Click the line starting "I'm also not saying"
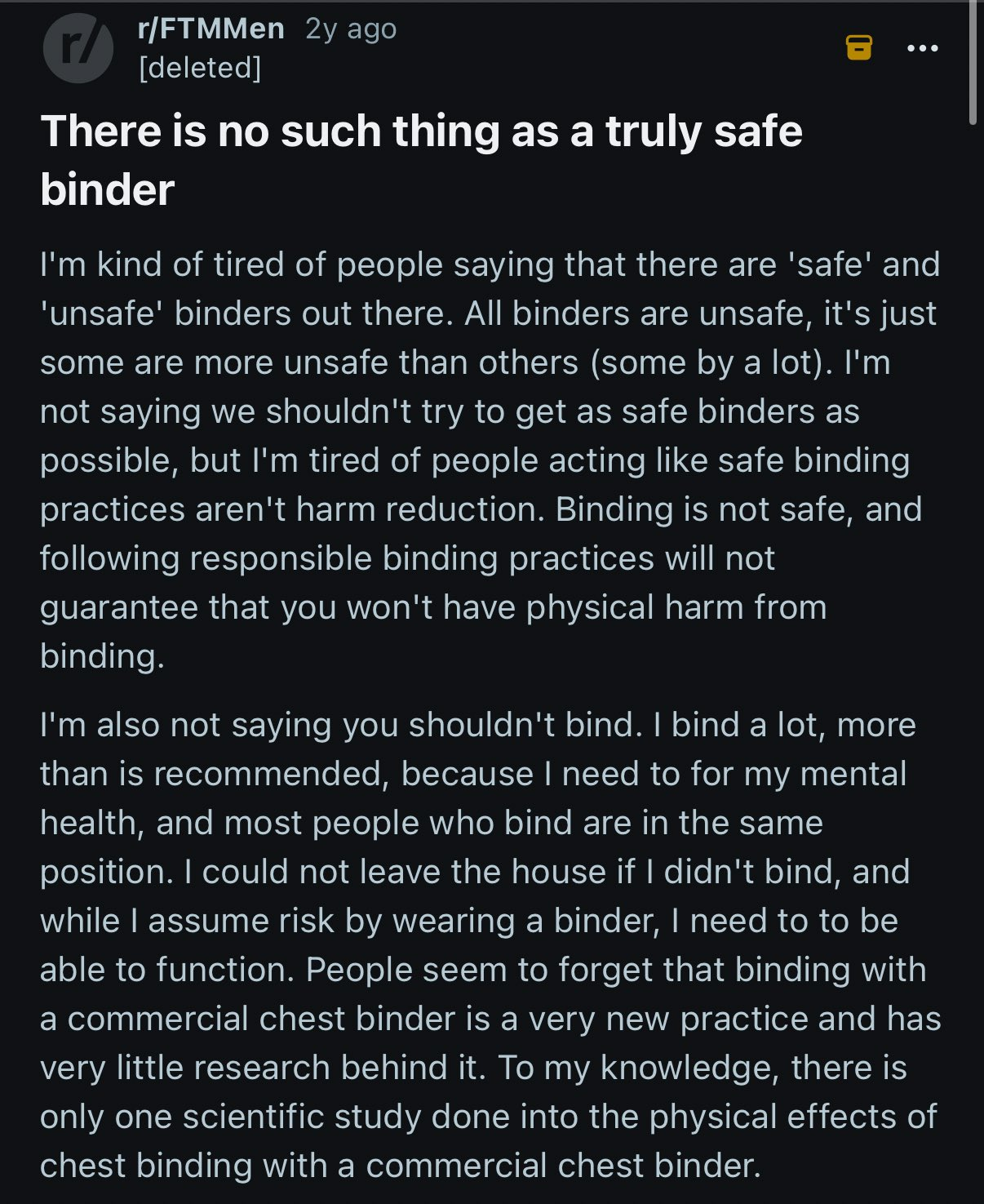The image size is (984, 1204). pyautogui.click(x=477, y=725)
